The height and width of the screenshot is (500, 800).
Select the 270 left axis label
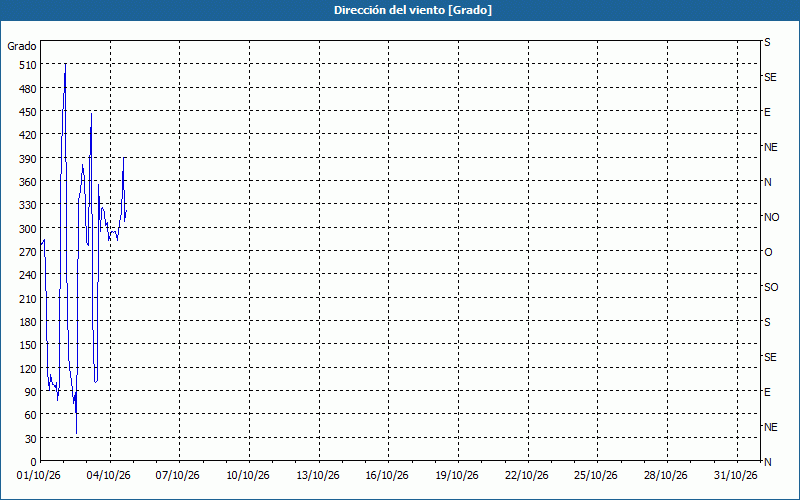(x=28, y=252)
